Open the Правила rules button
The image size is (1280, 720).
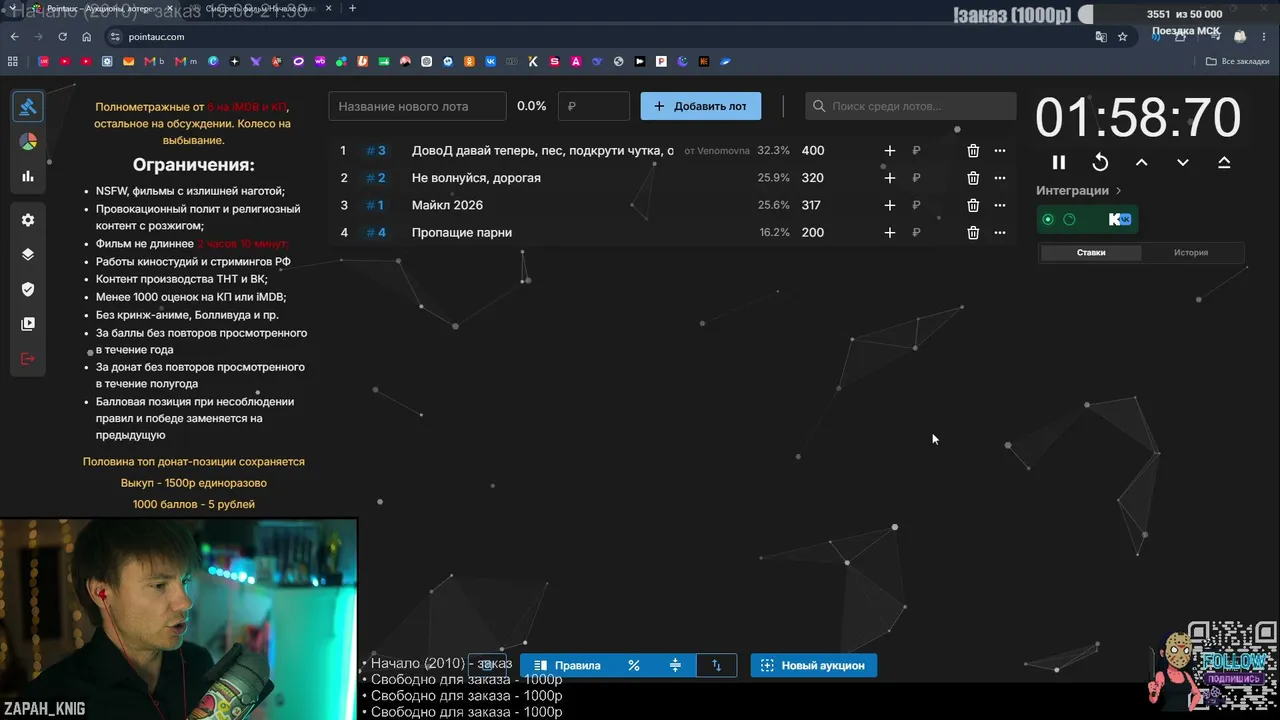tap(567, 665)
